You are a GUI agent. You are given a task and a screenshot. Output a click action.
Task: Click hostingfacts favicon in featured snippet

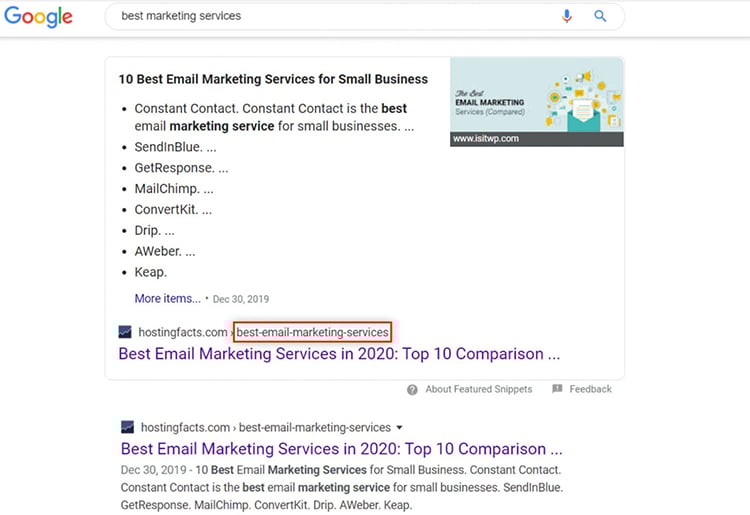click(x=125, y=331)
